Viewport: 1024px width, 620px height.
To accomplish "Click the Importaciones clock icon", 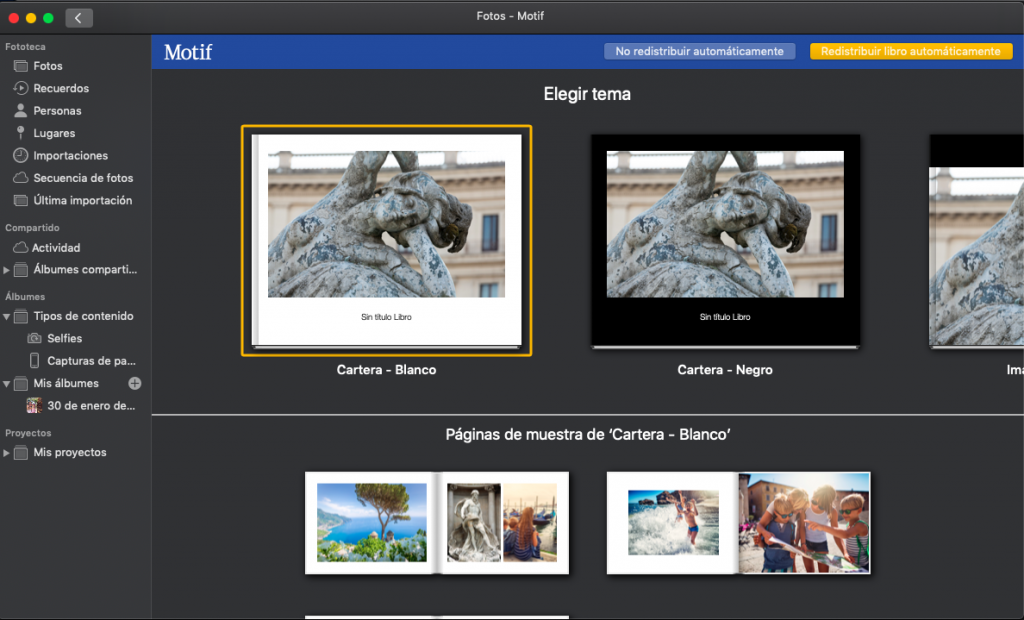I will tap(21, 155).
